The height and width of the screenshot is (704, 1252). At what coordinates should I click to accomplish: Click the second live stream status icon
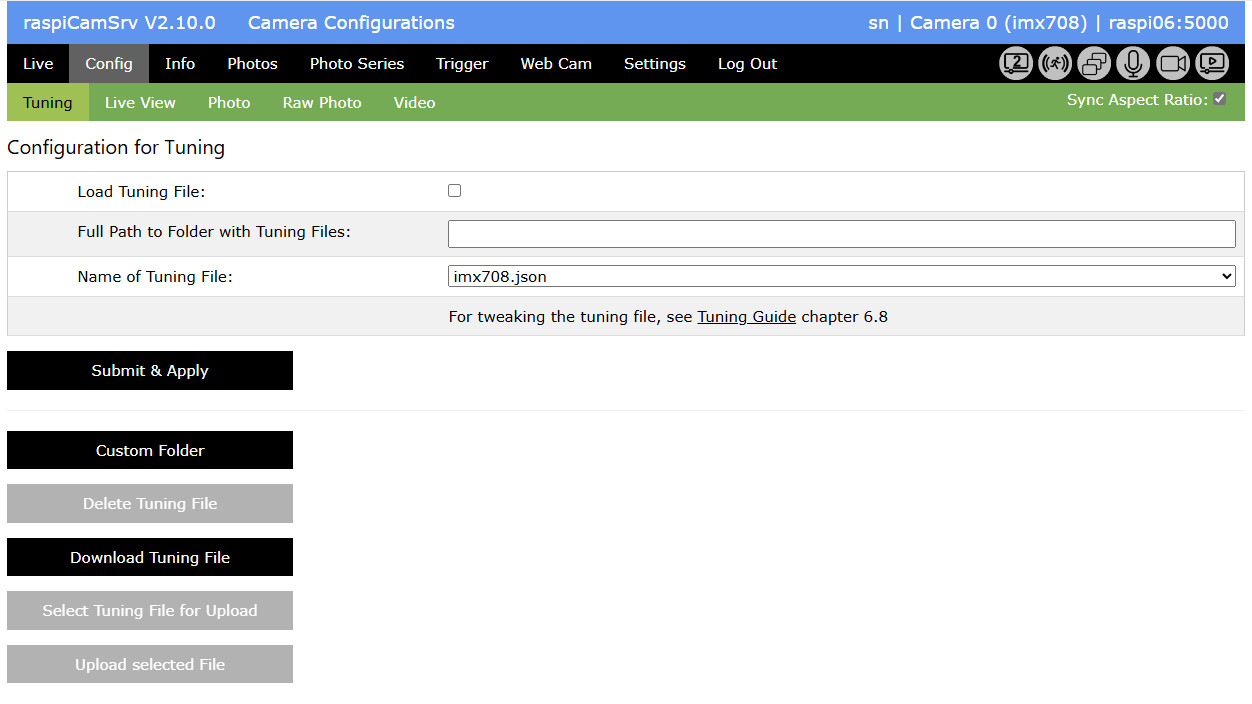tap(1016, 64)
